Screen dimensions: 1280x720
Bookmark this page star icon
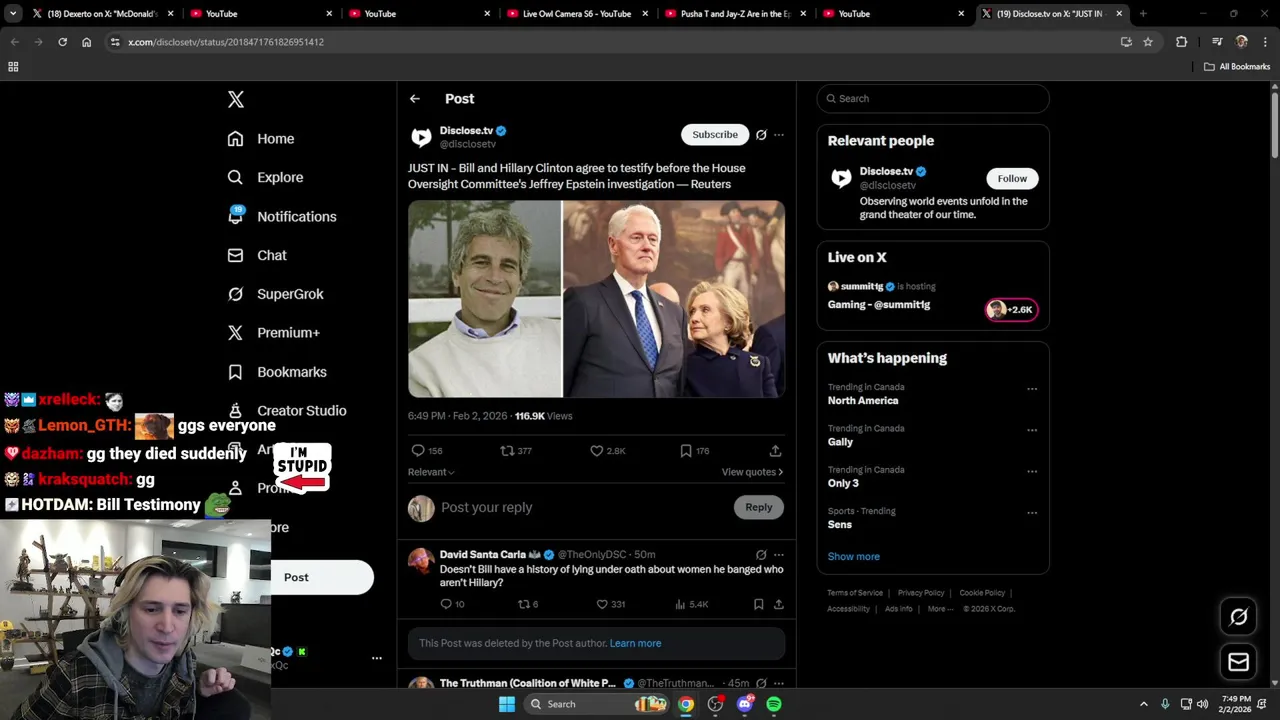coord(1148,42)
